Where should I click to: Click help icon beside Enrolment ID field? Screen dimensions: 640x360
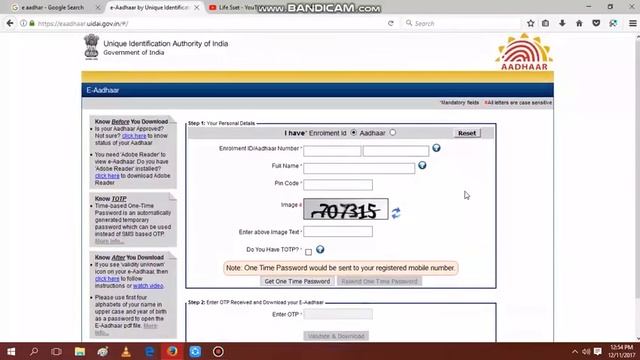coord(436,148)
